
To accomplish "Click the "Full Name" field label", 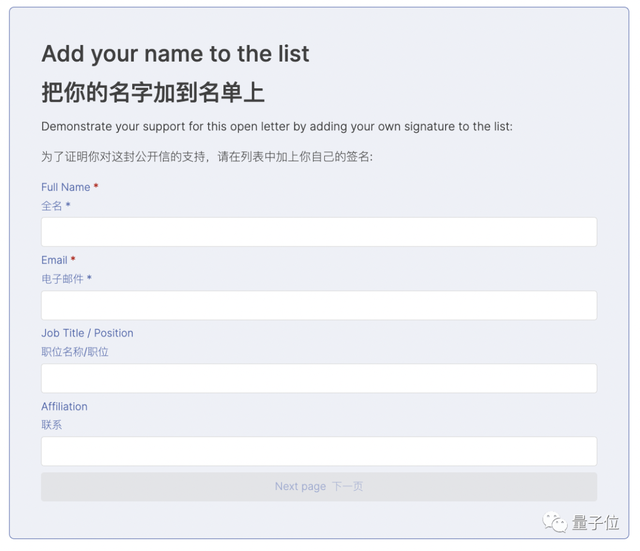I will point(65,187).
